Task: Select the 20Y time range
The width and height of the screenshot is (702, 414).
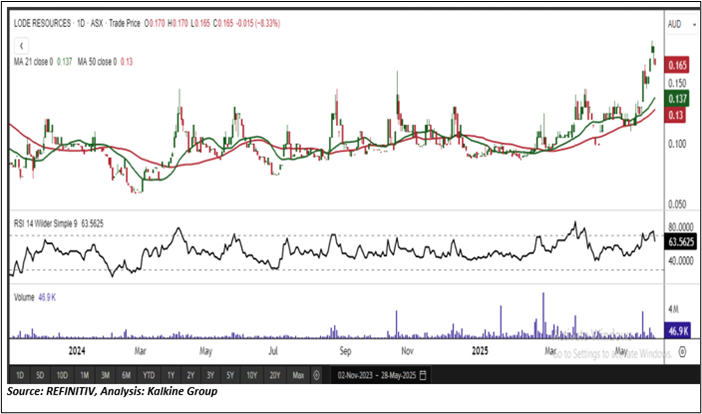Action: coord(274,375)
